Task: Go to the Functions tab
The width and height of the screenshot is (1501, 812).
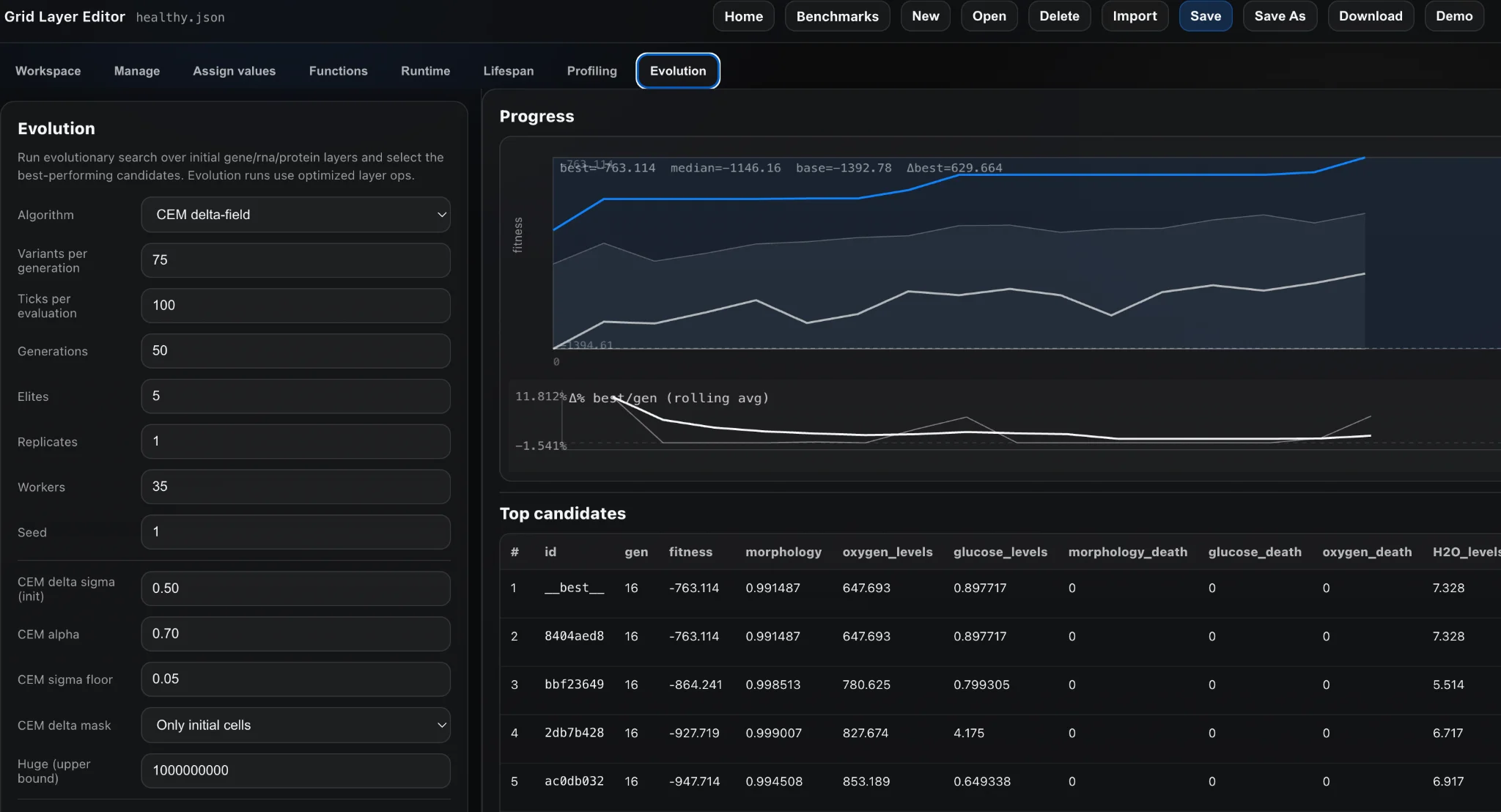Action: point(338,71)
